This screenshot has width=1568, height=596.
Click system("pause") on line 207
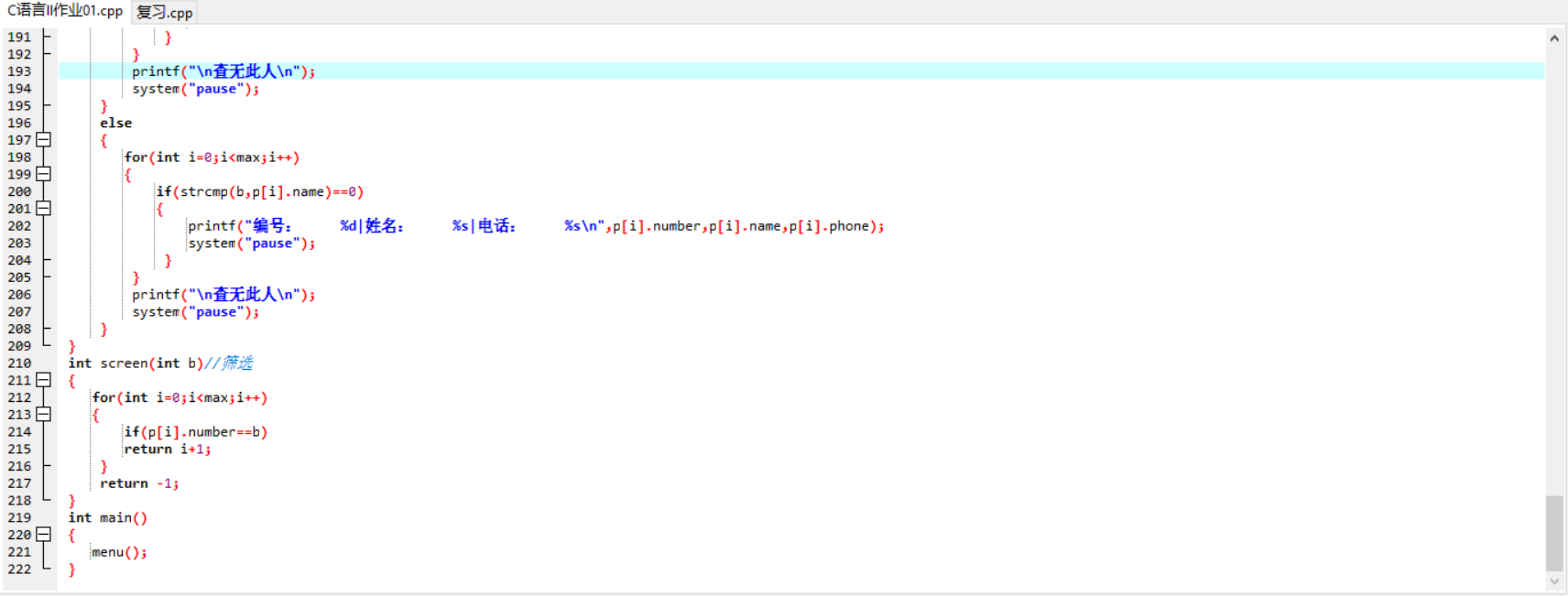(195, 312)
